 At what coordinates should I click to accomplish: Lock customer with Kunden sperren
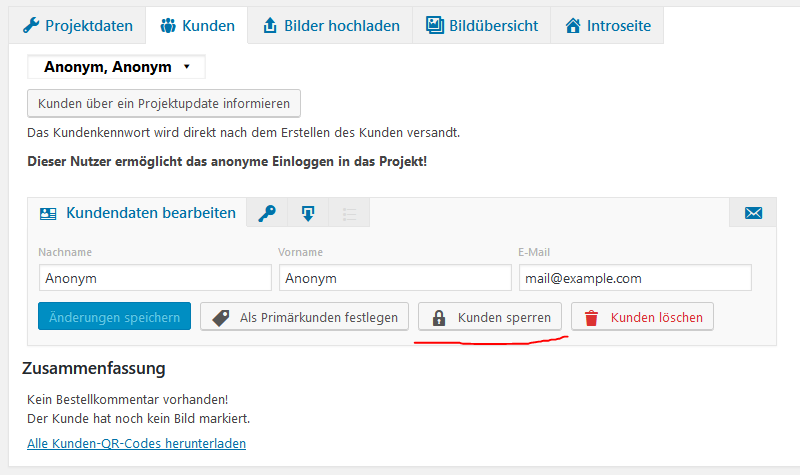[x=490, y=317]
